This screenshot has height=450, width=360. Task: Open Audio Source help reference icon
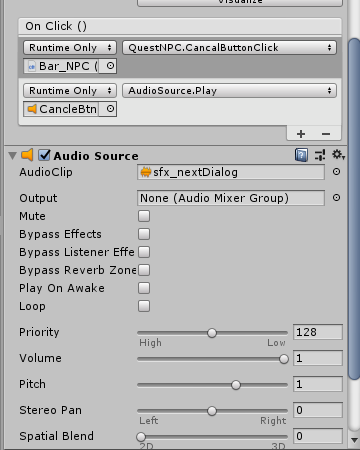point(301,155)
